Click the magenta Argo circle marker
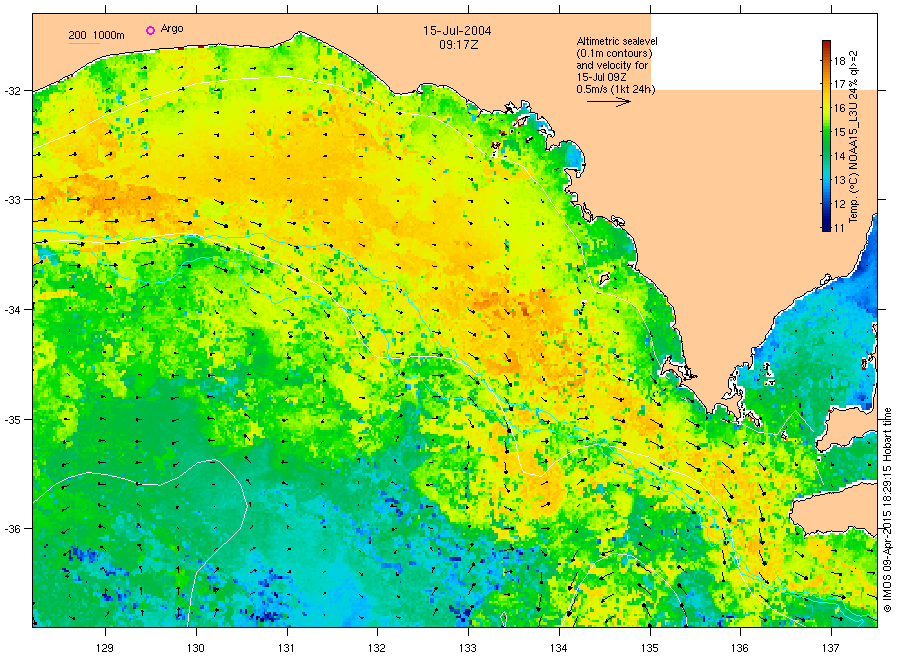900x660 pixels. click(150, 30)
